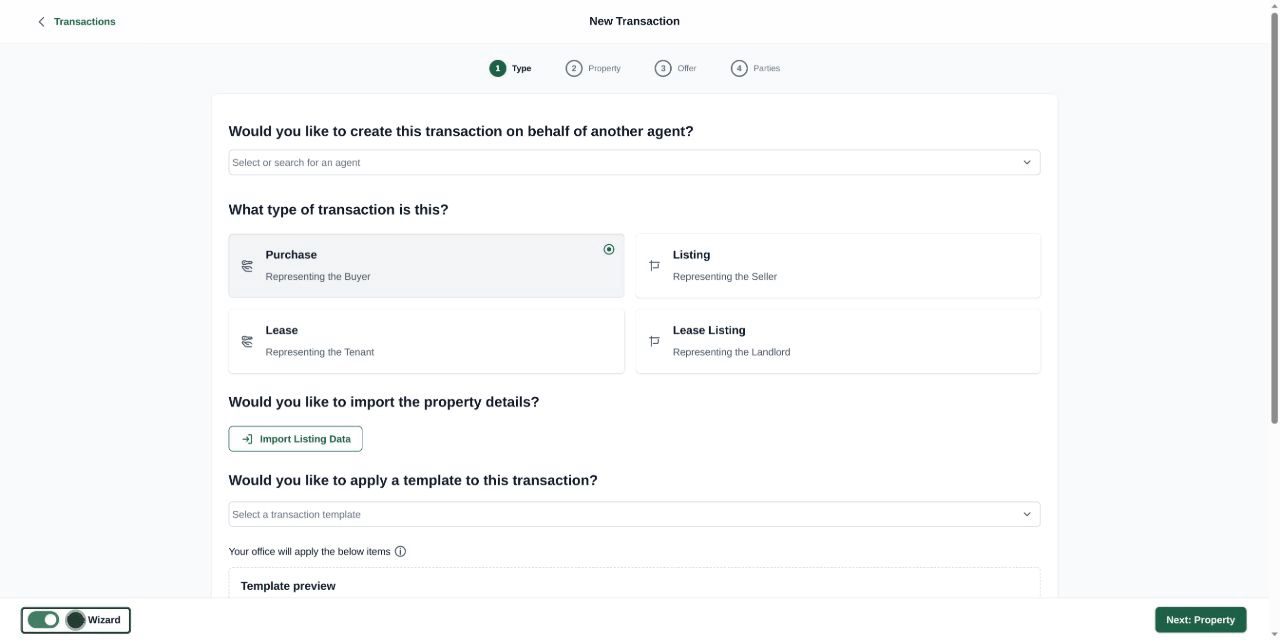Image resolution: width=1280 pixels, height=640 pixels.
Task: Click the page's vertical scrollbar
Action: click(1274, 220)
